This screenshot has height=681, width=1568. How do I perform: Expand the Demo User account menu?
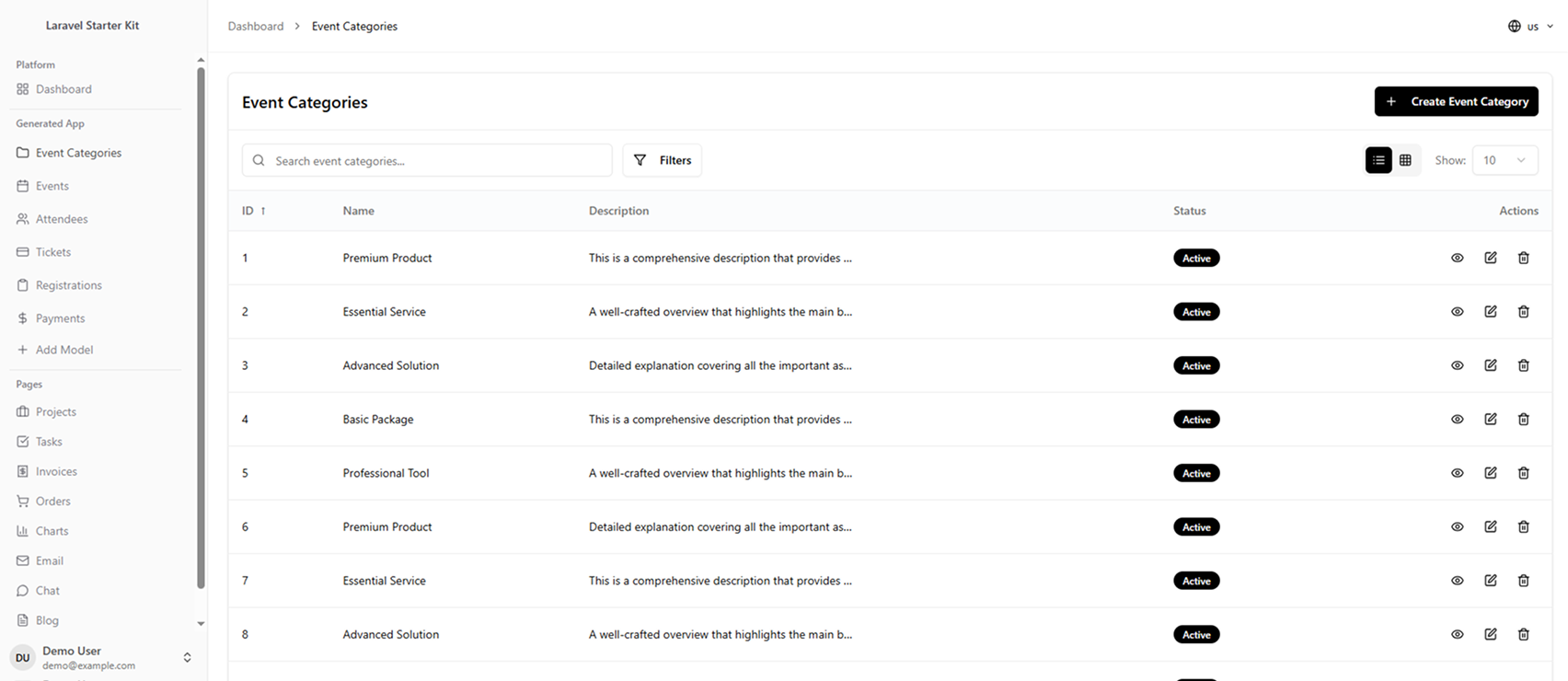tap(187, 658)
